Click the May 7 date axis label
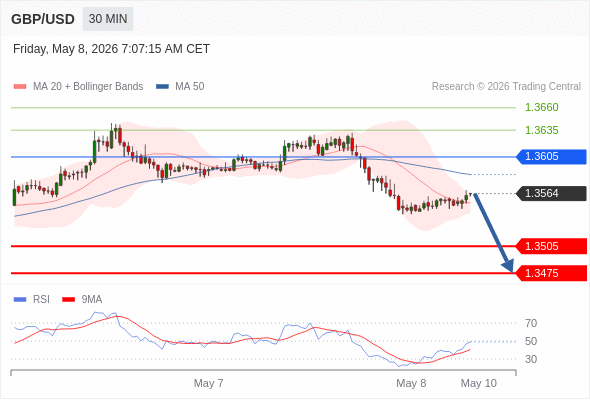This screenshot has height=400, width=590. click(208, 383)
